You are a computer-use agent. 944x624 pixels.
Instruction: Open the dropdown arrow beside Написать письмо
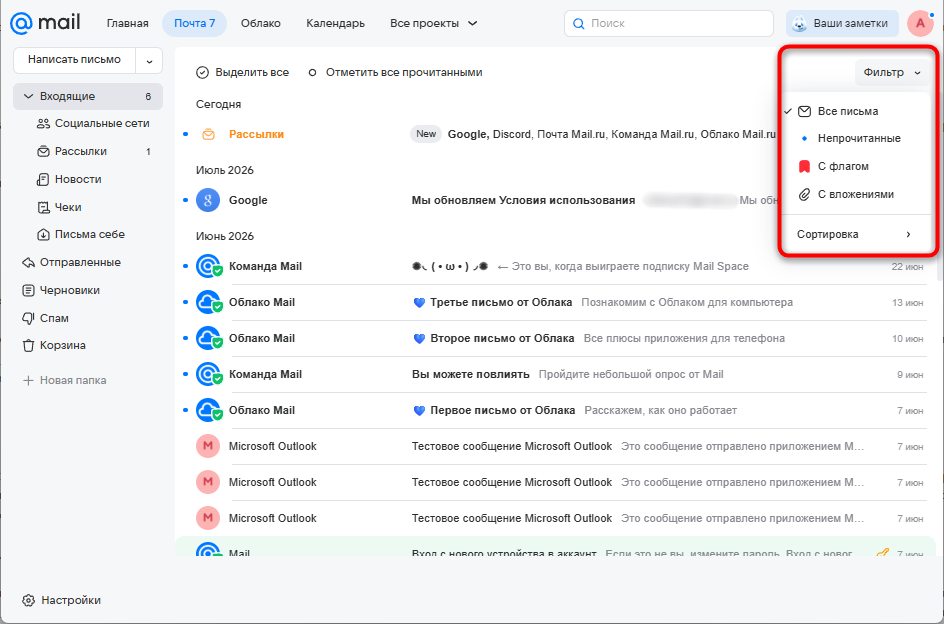149,60
